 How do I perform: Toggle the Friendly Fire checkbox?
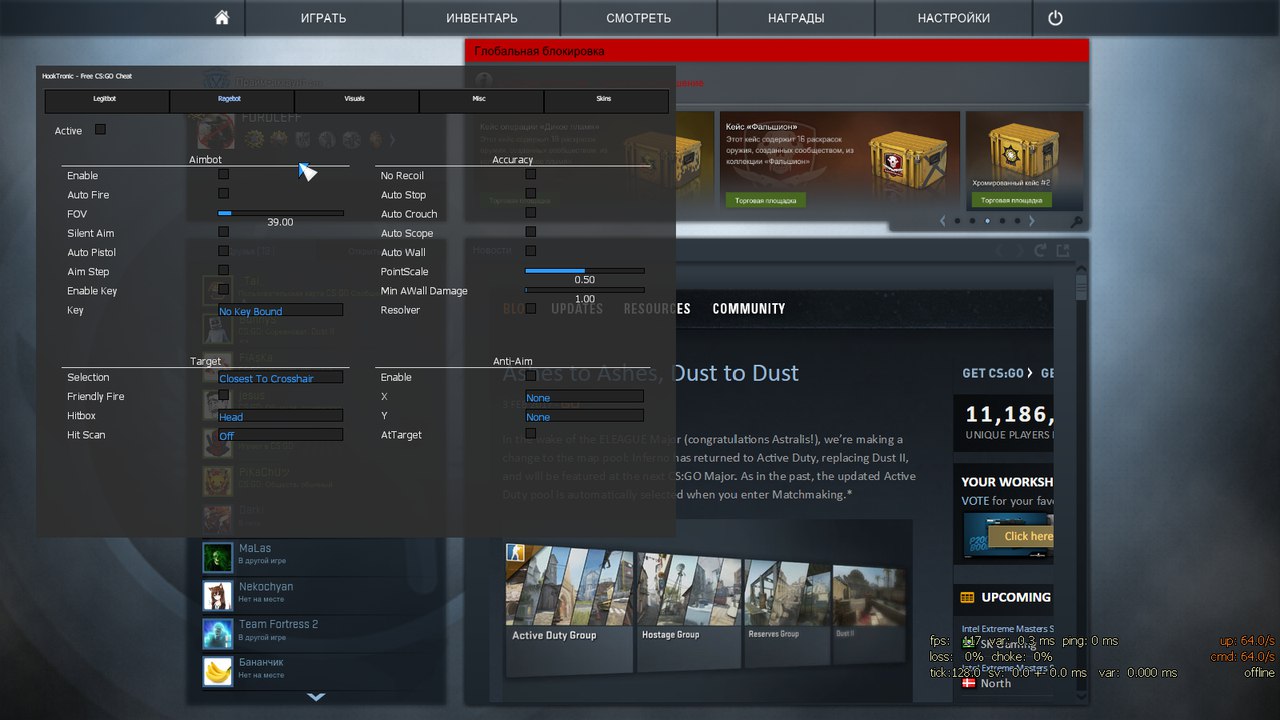point(223,395)
